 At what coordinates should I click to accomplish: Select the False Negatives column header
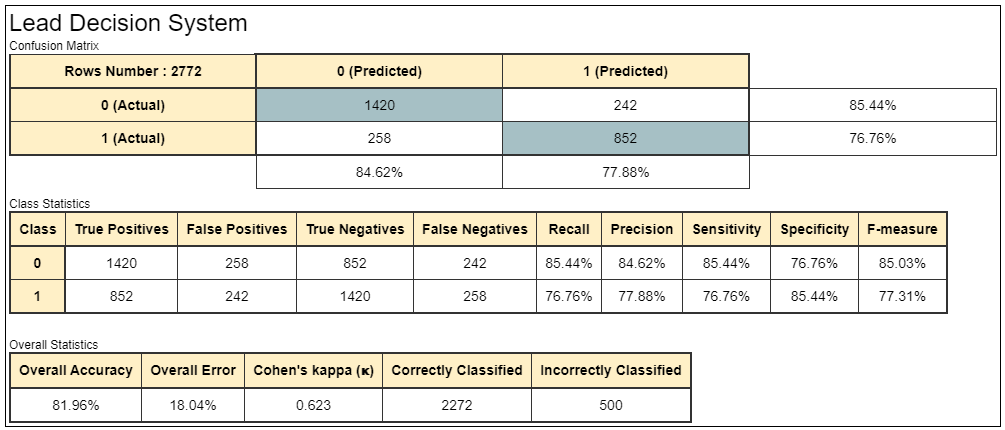pos(474,229)
